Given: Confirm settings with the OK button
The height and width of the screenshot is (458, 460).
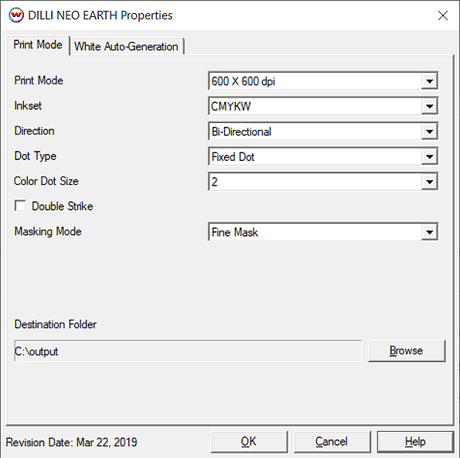Looking at the screenshot, I should click(249, 442).
